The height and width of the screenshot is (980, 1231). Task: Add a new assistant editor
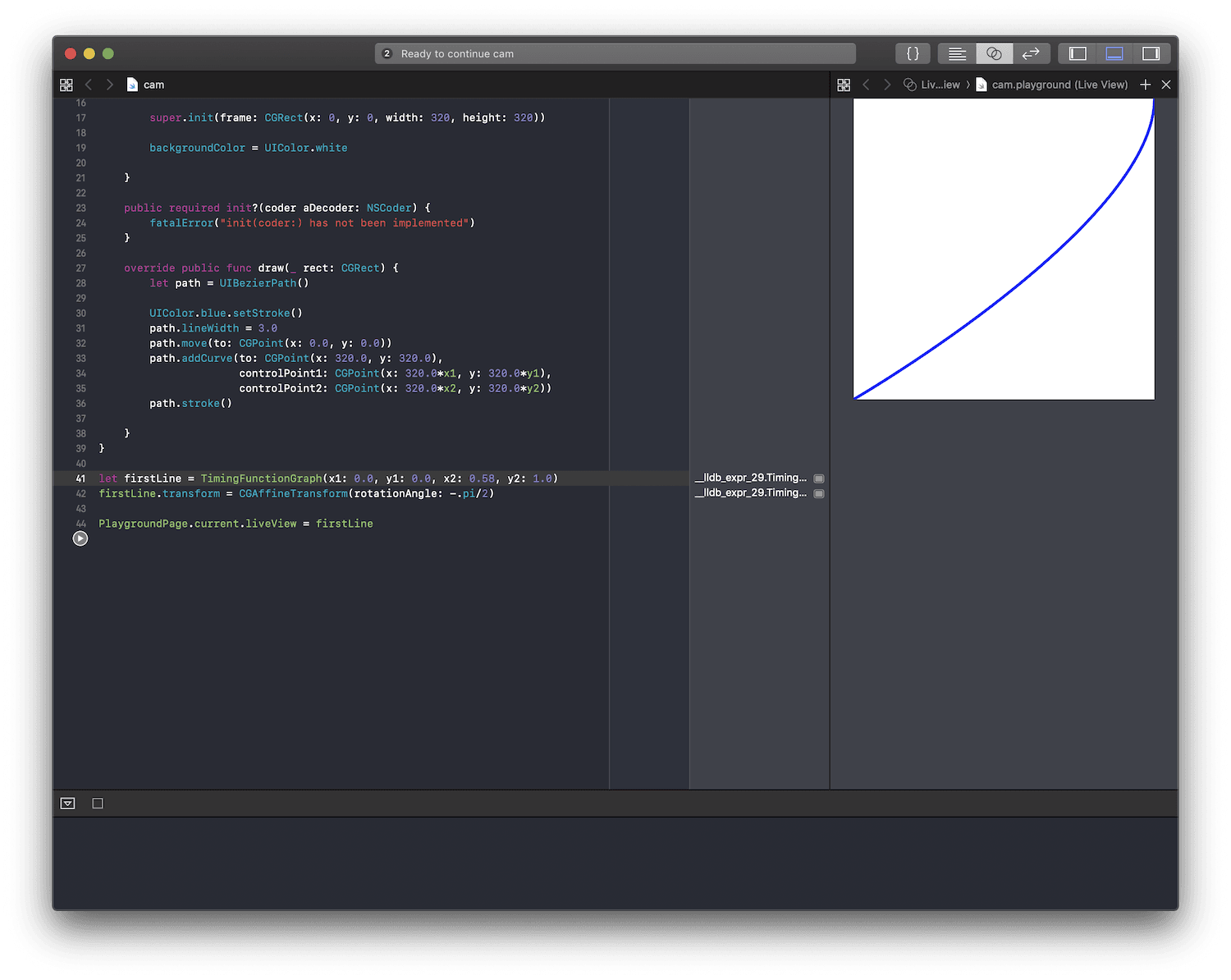[x=1146, y=85]
